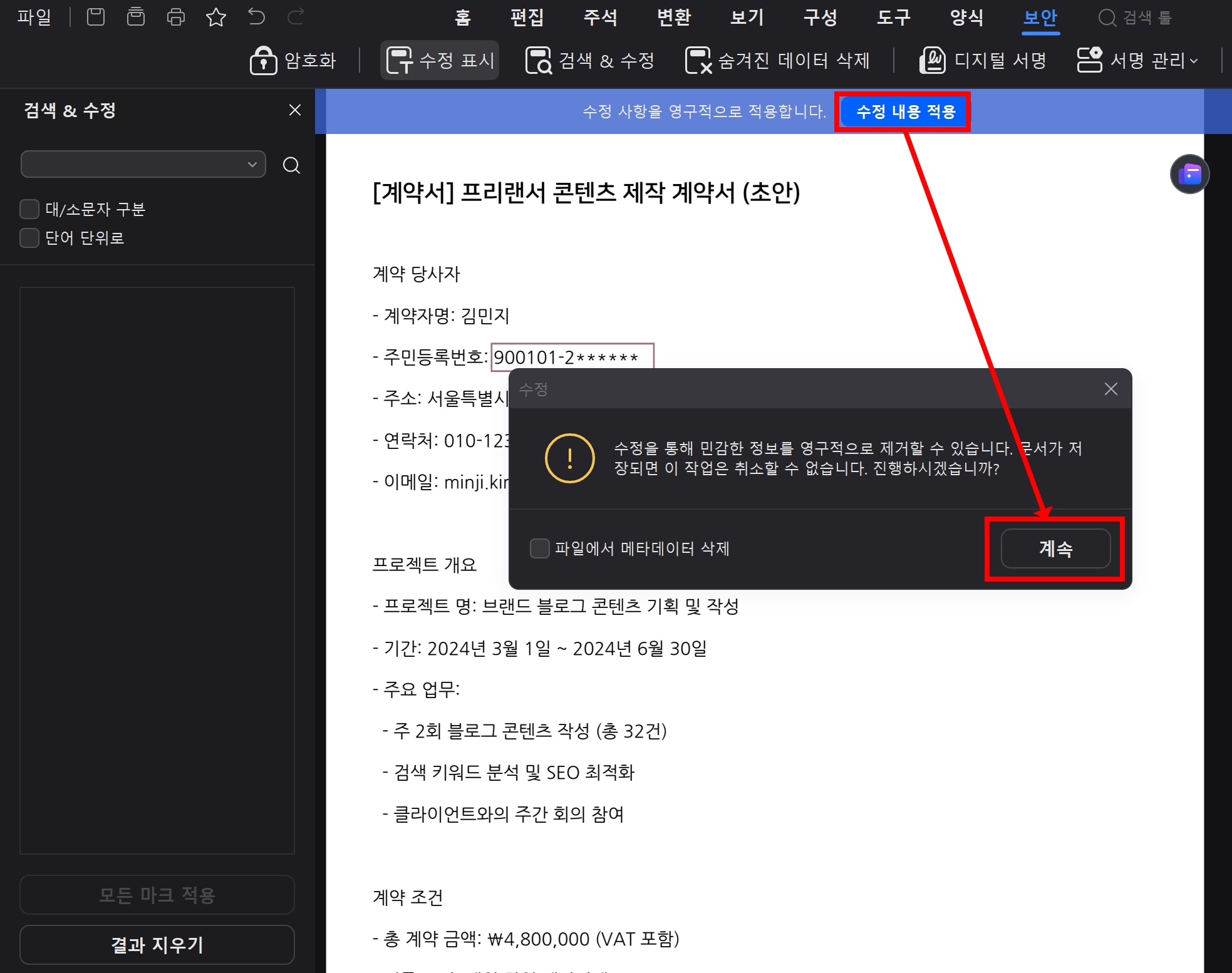Click the 총 계약 금액 ₩4,800,000 line
The image size is (1232, 973).
pyautogui.click(x=525, y=939)
